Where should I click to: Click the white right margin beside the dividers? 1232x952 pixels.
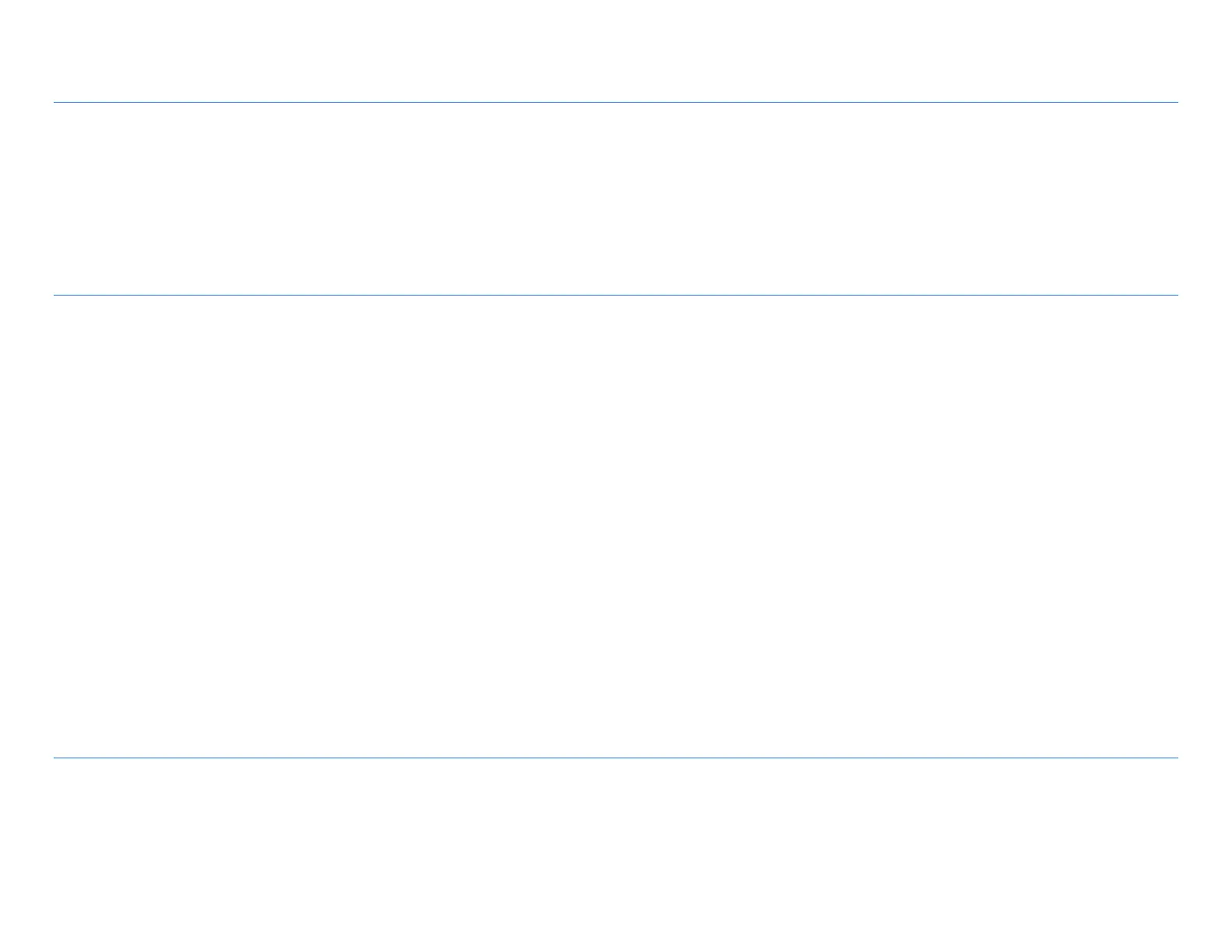point(1205,476)
